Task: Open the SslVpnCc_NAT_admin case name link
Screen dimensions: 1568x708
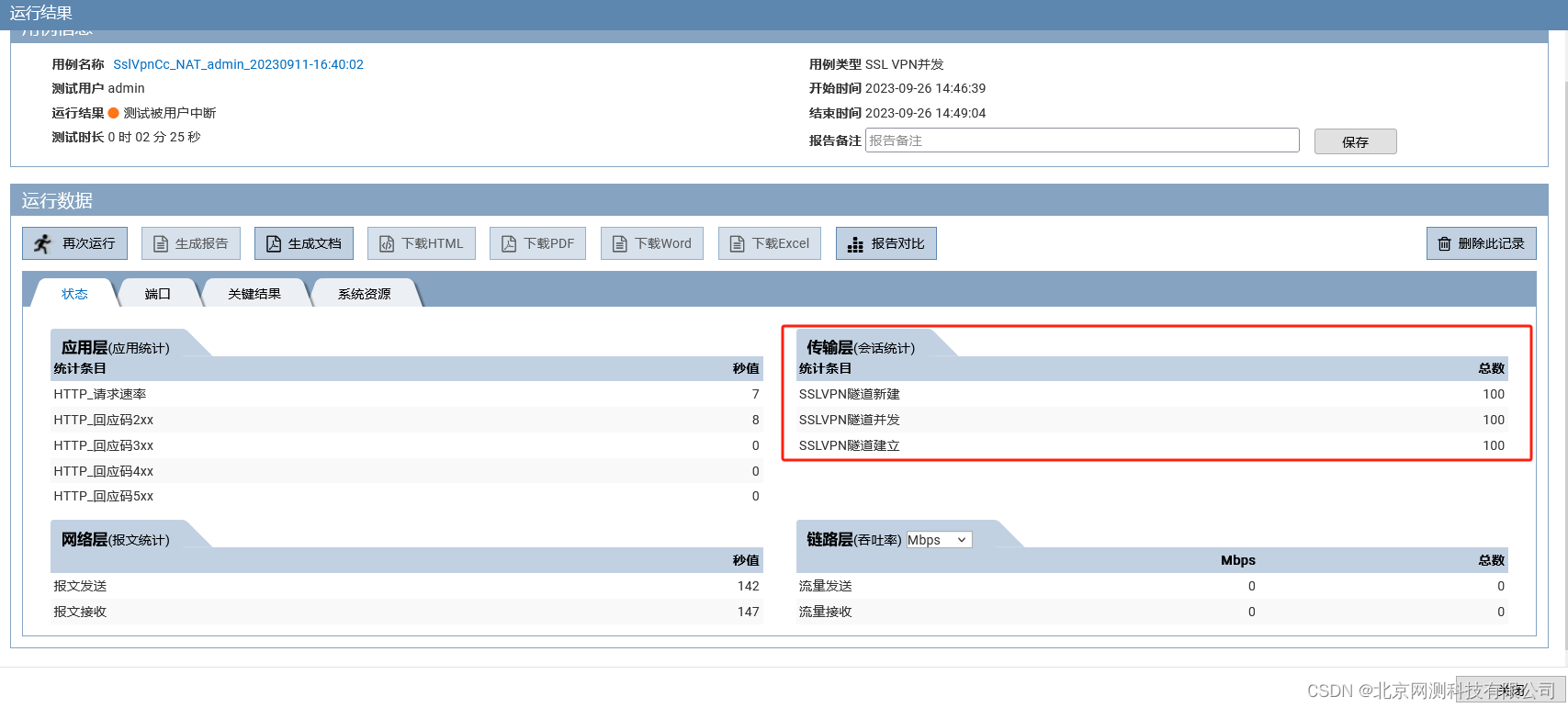Action: [238, 64]
